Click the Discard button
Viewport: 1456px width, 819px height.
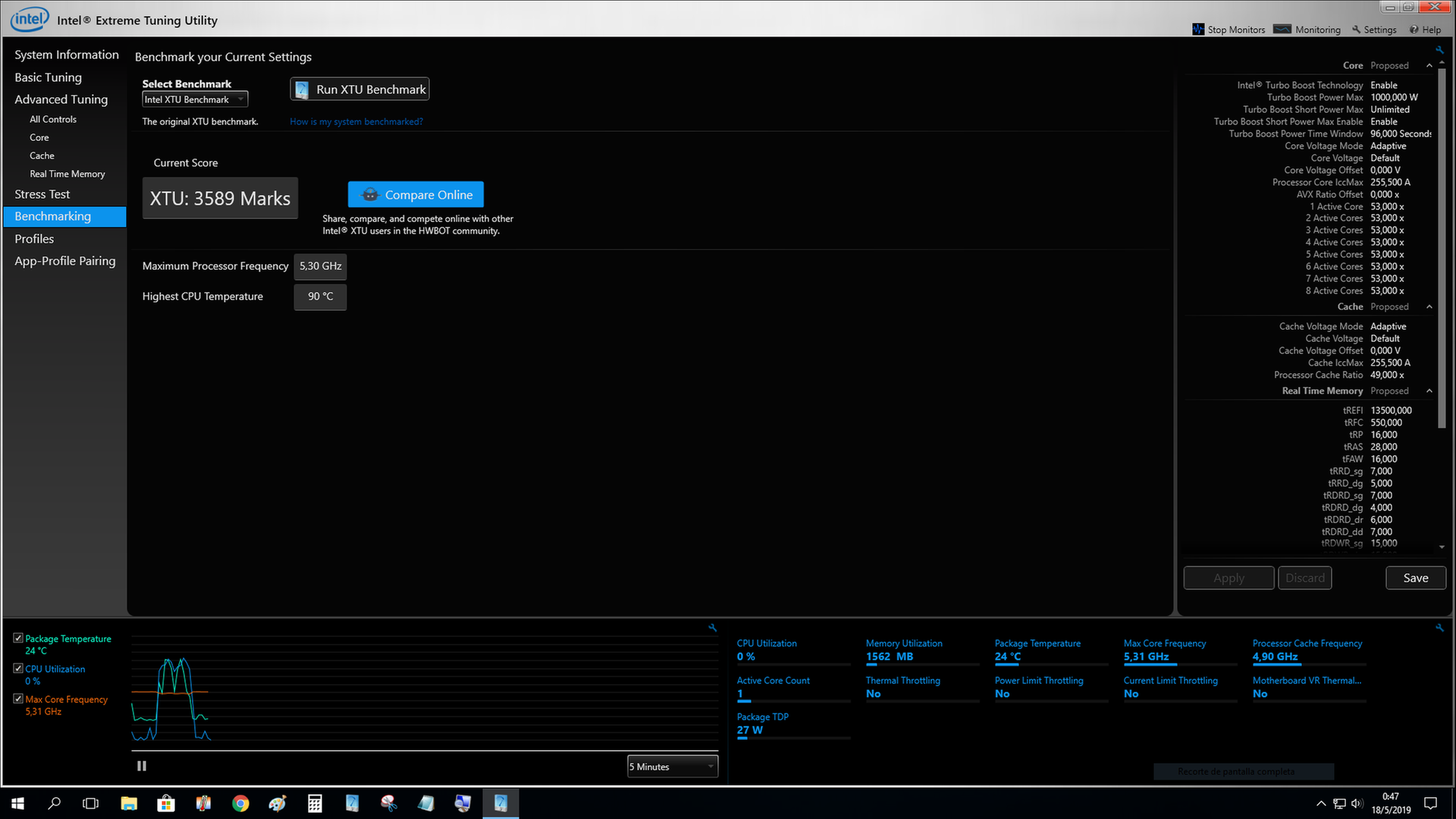pos(1304,578)
